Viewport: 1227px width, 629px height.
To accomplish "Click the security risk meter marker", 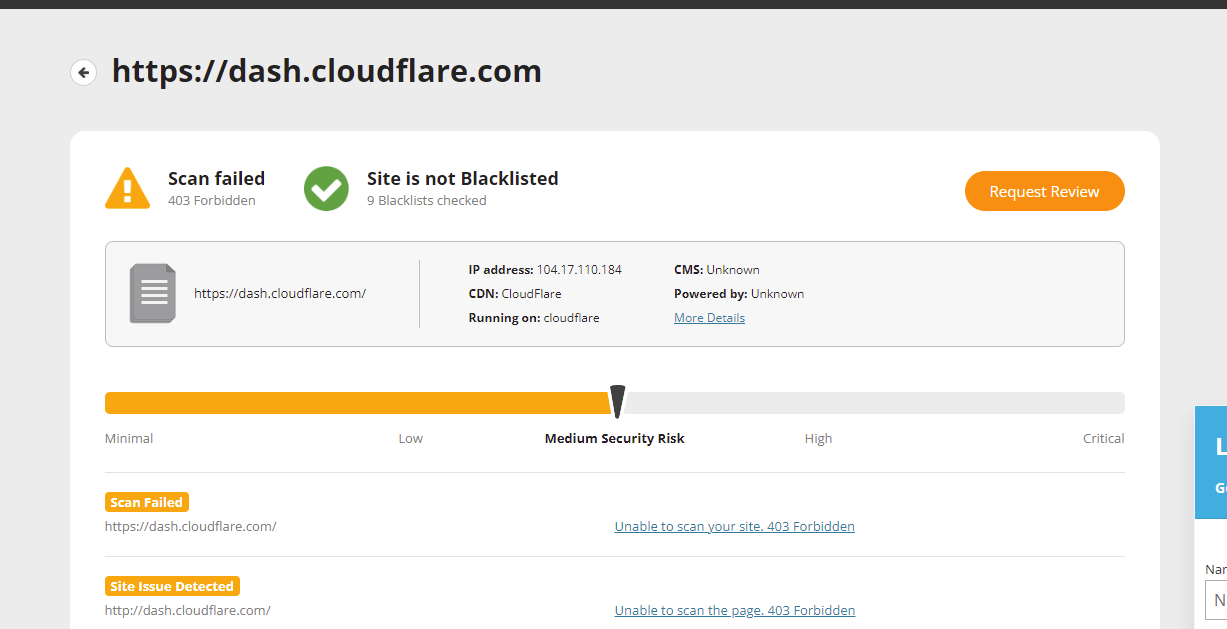I will 617,401.
